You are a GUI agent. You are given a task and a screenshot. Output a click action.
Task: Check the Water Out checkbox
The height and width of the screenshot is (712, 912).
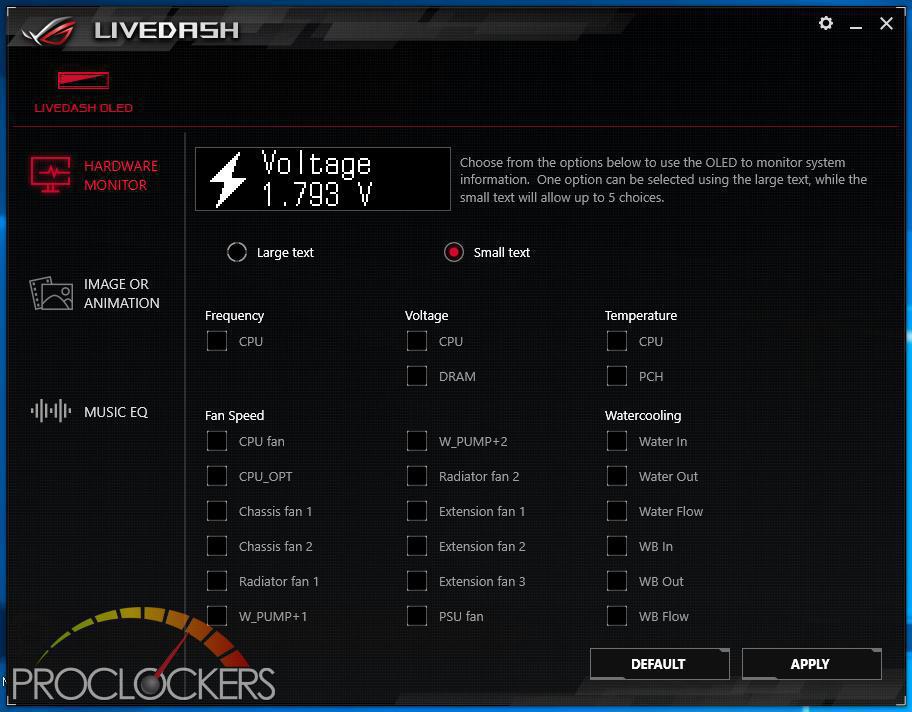pos(617,476)
